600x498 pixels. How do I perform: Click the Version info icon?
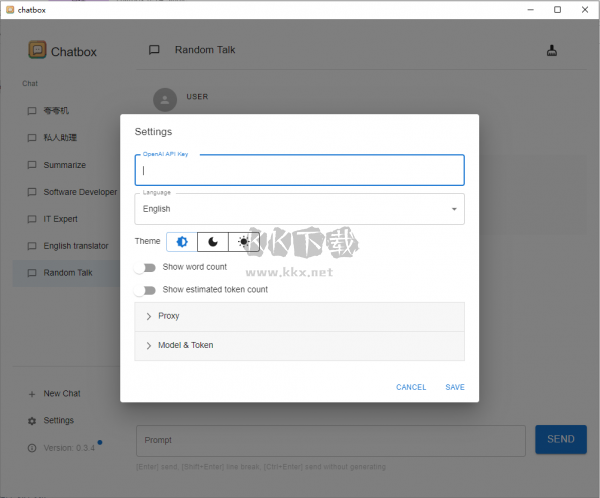tap(32, 448)
